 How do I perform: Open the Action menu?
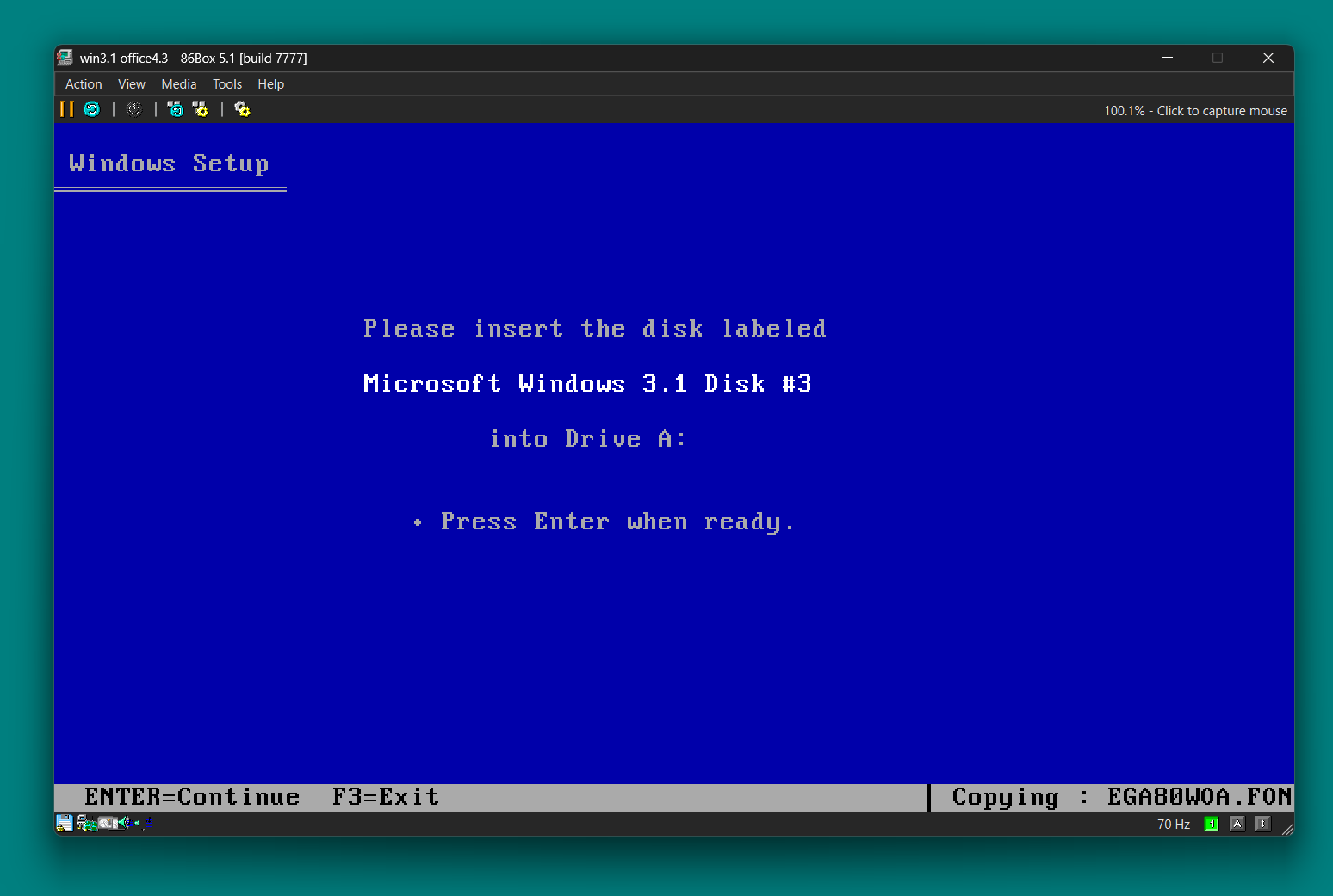pos(84,84)
